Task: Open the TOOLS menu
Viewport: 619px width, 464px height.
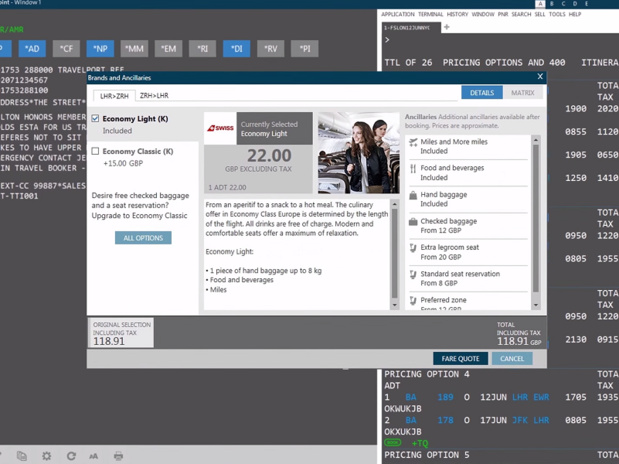Action: [557, 15]
